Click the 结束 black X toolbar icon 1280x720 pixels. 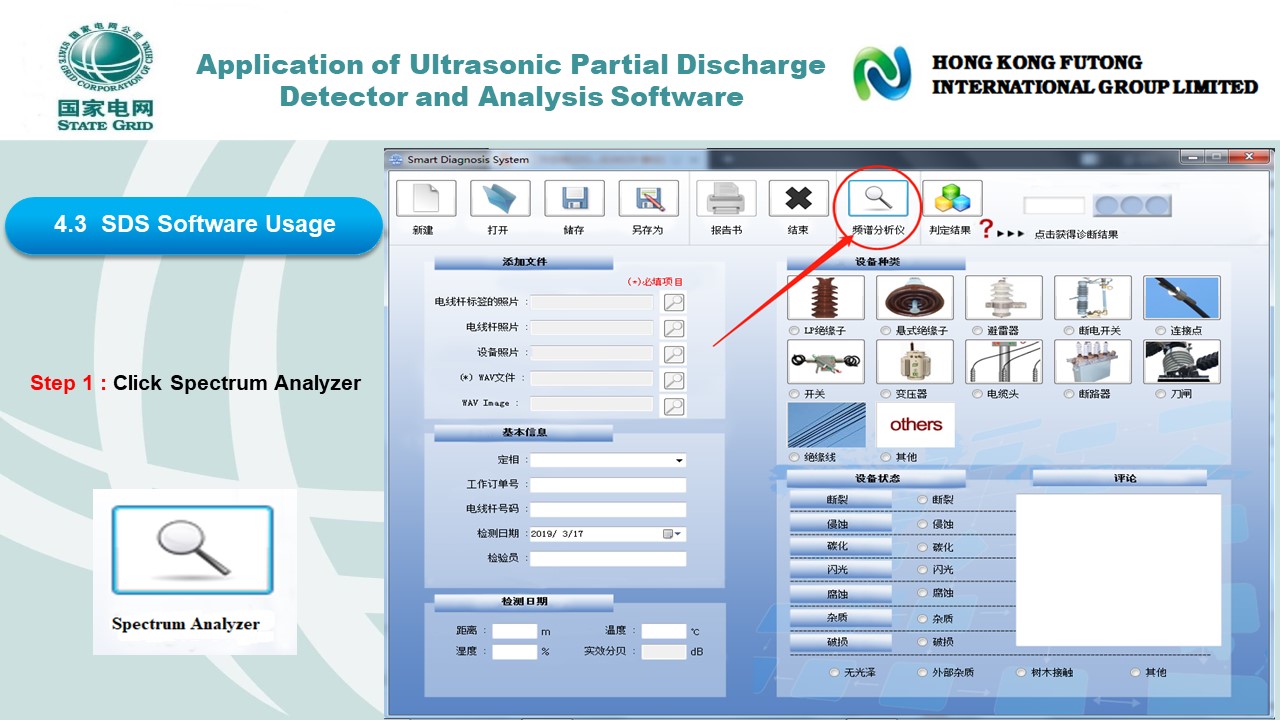[x=798, y=198]
